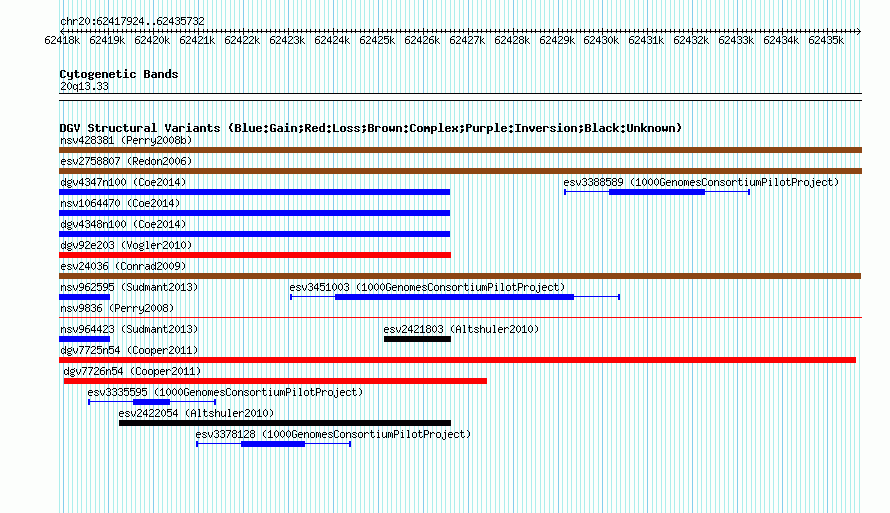The image size is (890, 513).
Task: Click the esv3378128 variant label
Action: pyautogui.click(x=333, y=434)
